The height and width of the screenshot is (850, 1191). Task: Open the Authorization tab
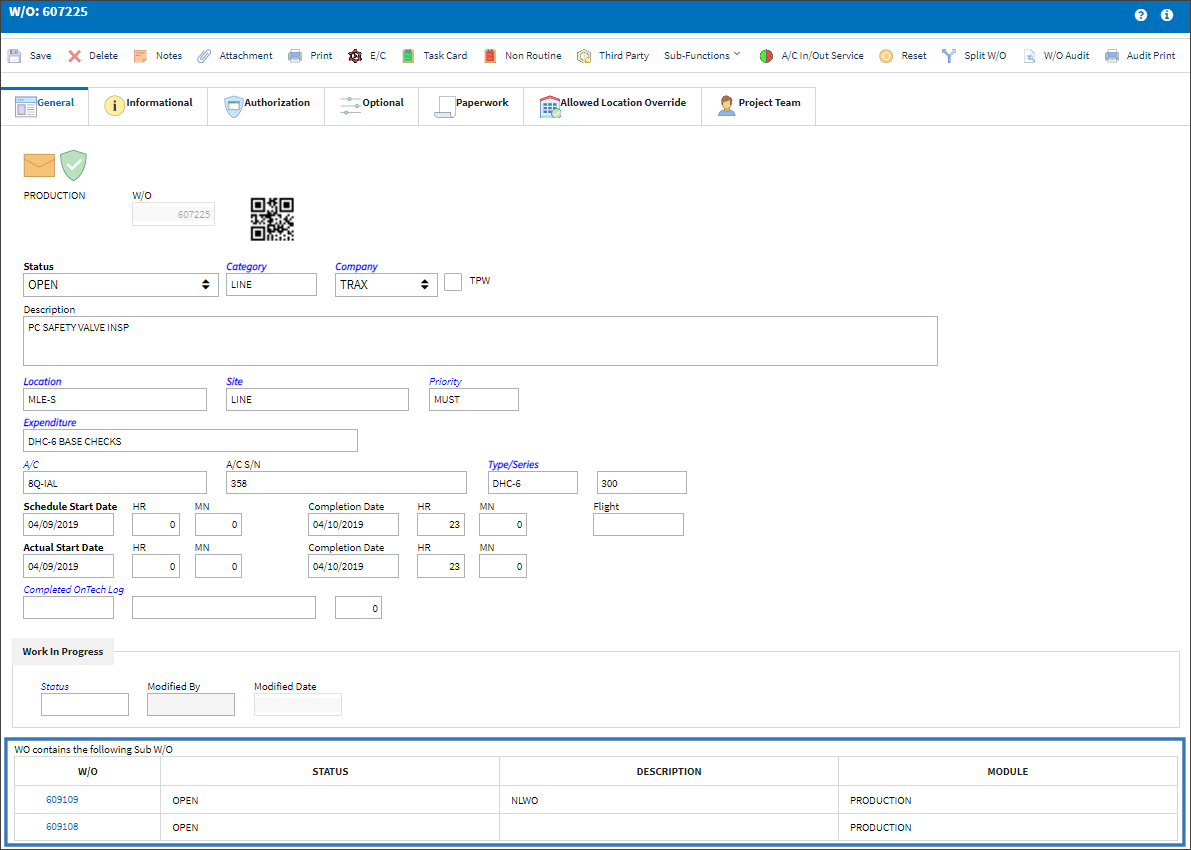coord(267,106)
